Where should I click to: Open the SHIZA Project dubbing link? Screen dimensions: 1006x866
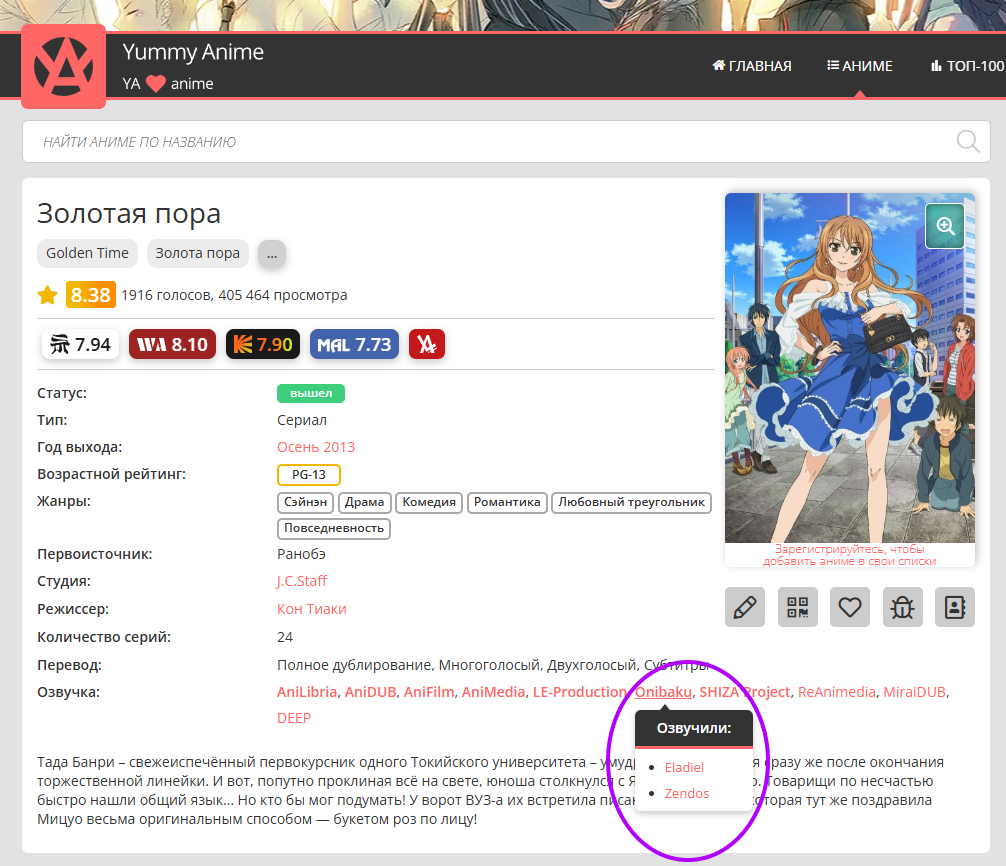[x=744, y=692]
